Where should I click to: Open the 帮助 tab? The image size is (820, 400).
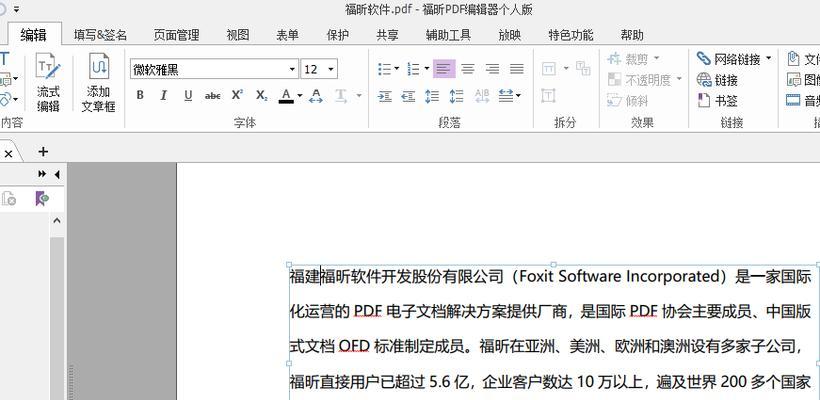(632, 35)
